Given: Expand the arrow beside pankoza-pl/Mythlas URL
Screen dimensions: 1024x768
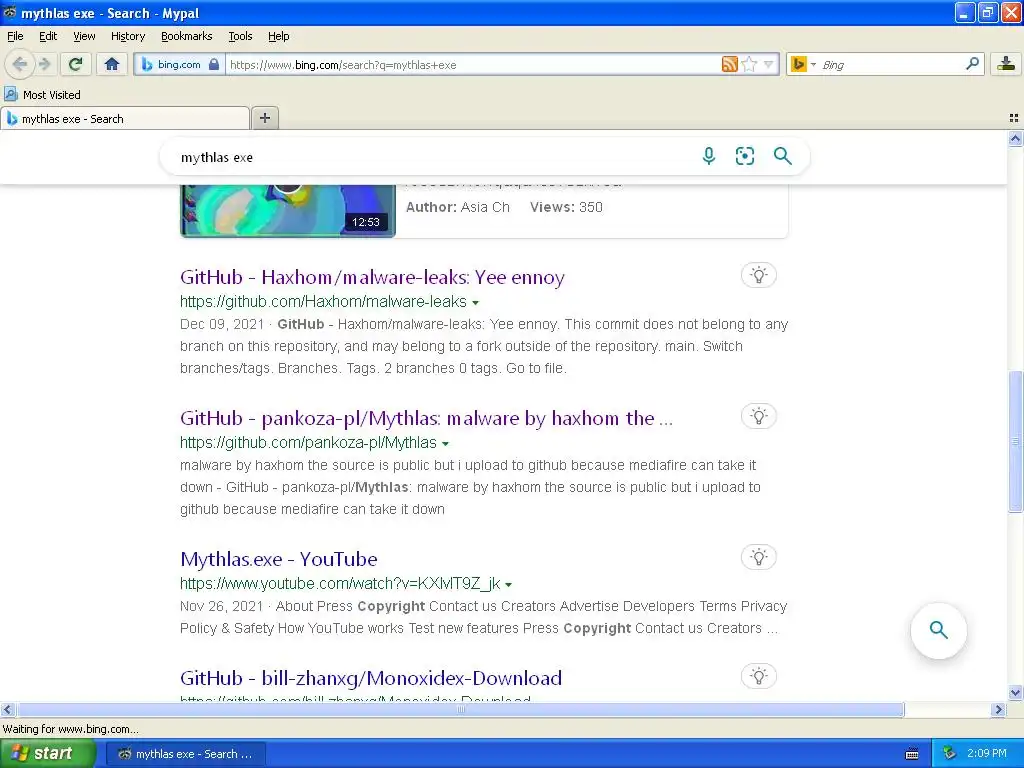Looking at the screenshot, I should (x=445, y=443).
